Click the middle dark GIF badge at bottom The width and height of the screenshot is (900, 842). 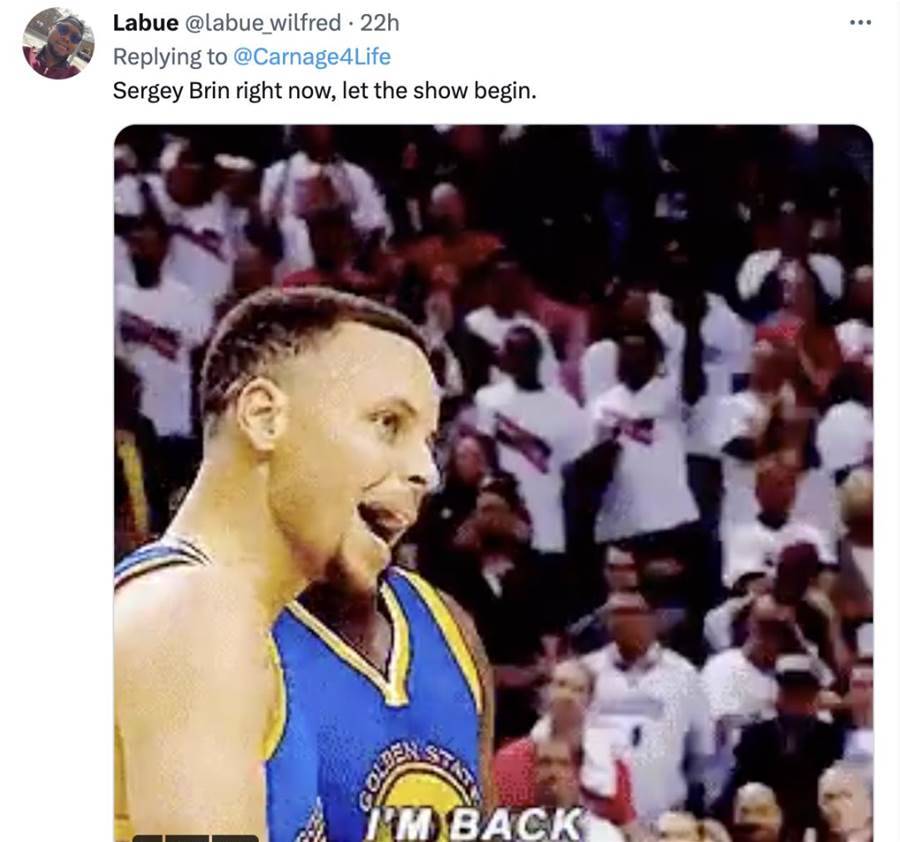[x=188, y=839]
